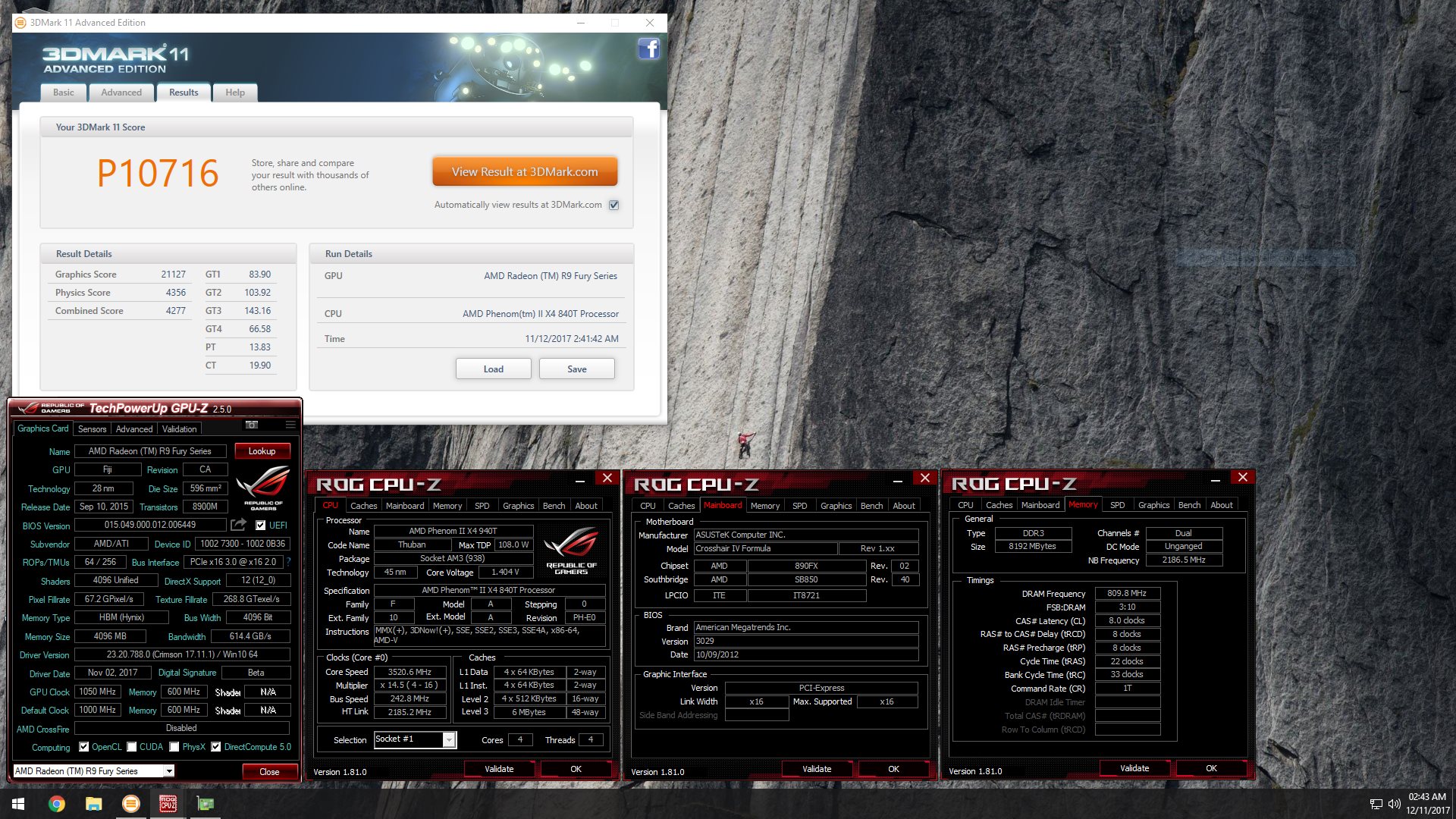Click the Physics Score value 4356
Viewport: 1456px width, 819px height.
pos(176,293)
